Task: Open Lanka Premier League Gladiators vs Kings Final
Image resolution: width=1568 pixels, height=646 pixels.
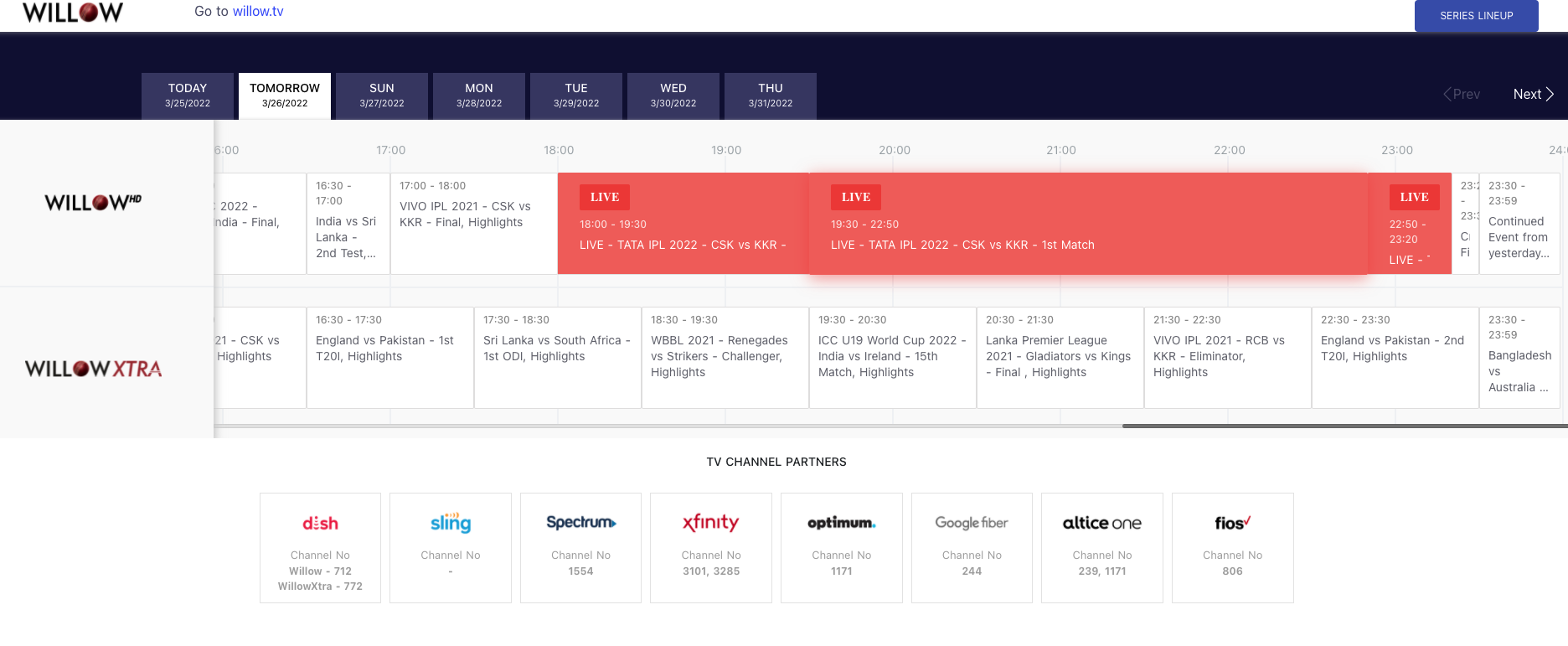Action: [x=1060, y=358]
